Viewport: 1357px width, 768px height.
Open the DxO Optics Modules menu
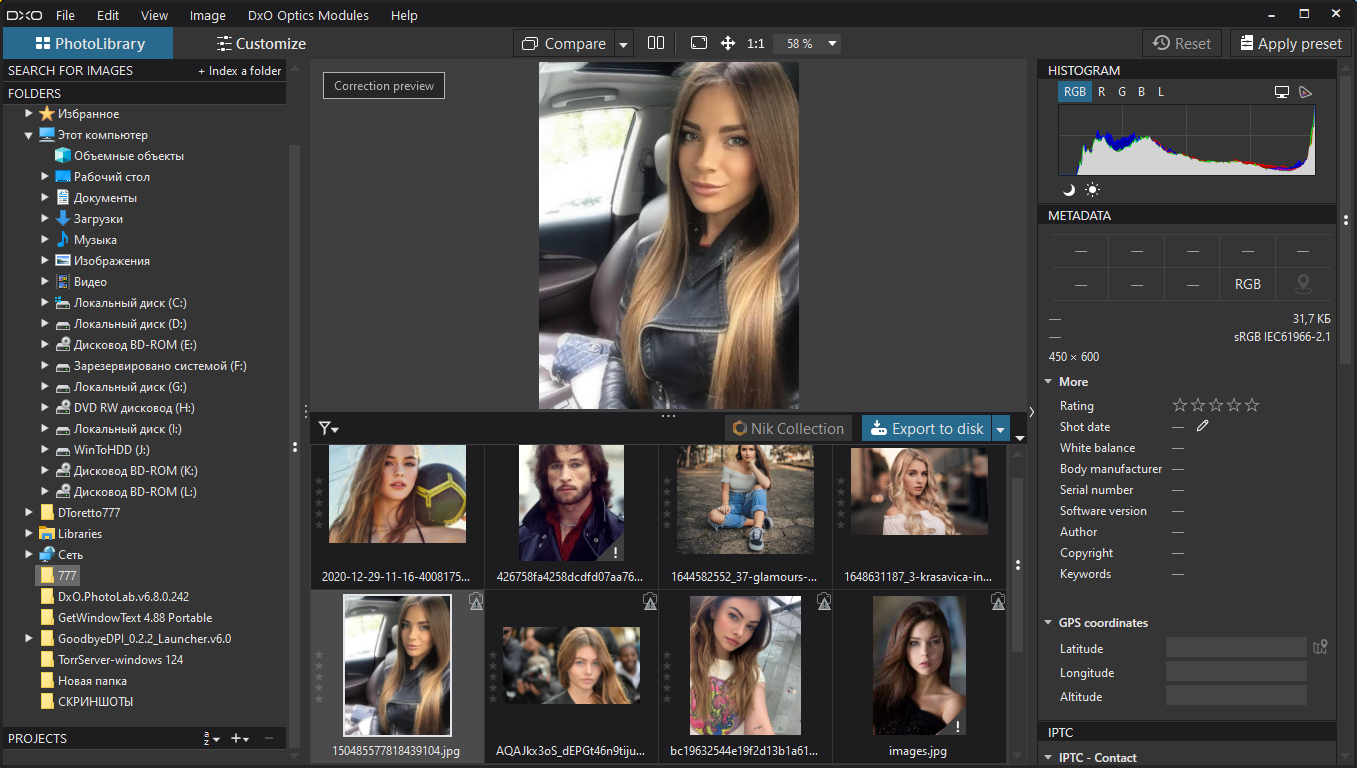308,15
